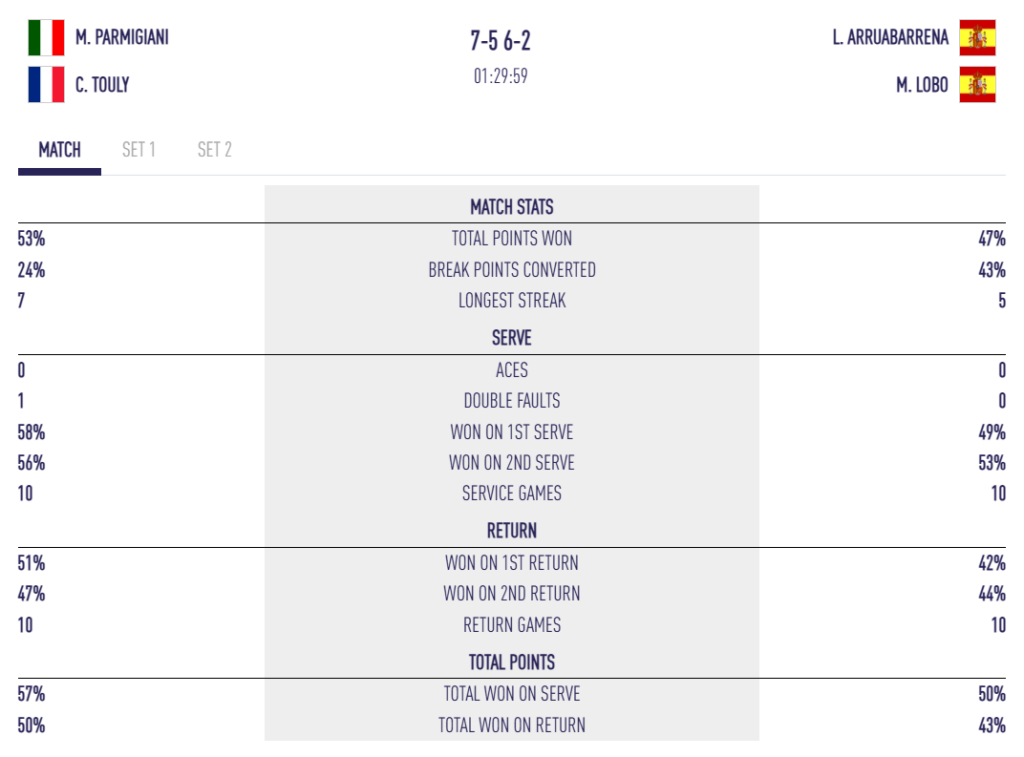This screenshot has height=757, width=1024.
Task: Open L. Arruabarrena player name
Action: click(x=890, y=38)
